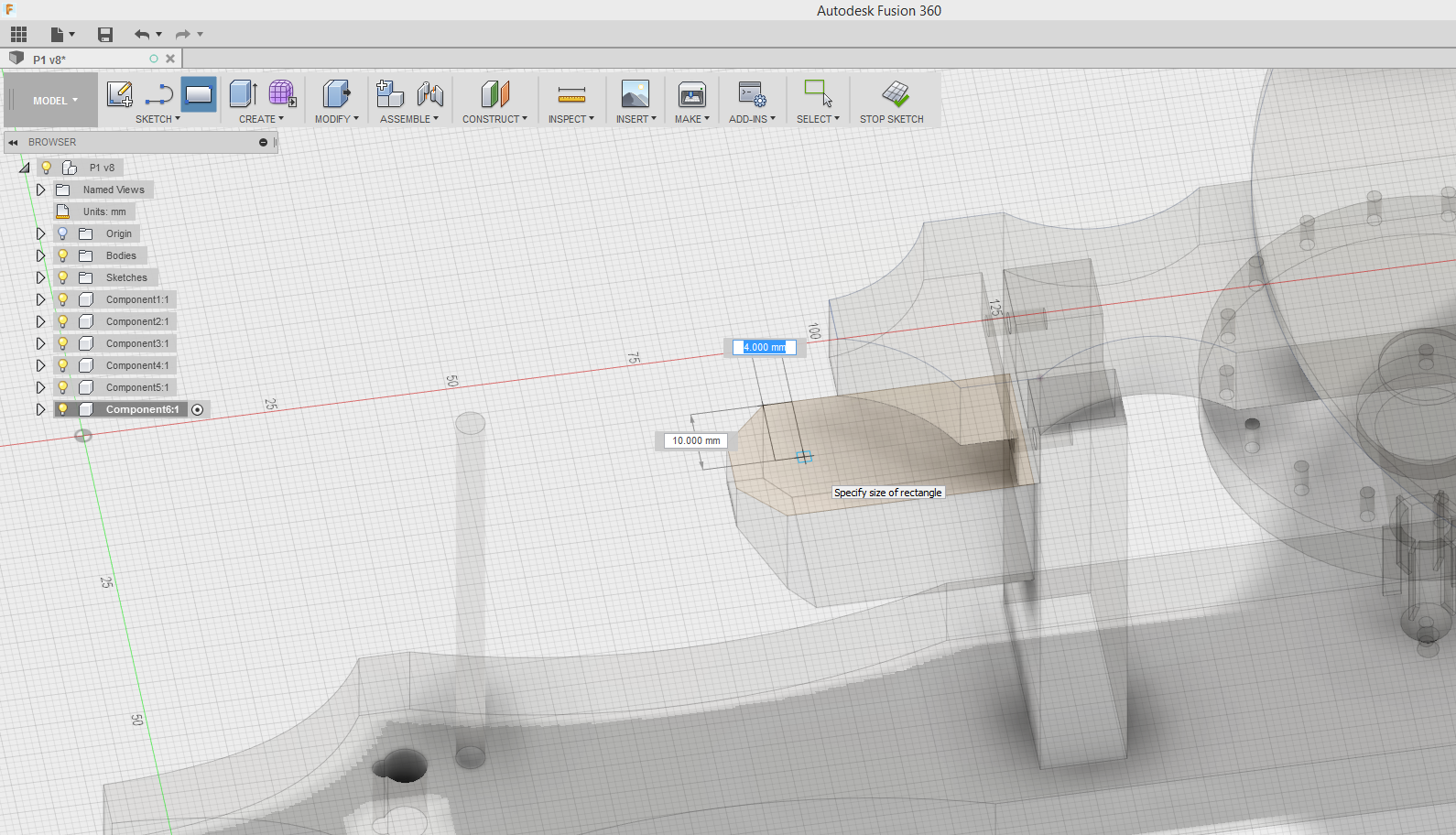Click the Stop Sketch icon
The height and width of the screenshot is (835, 1456).
[895, 94]
